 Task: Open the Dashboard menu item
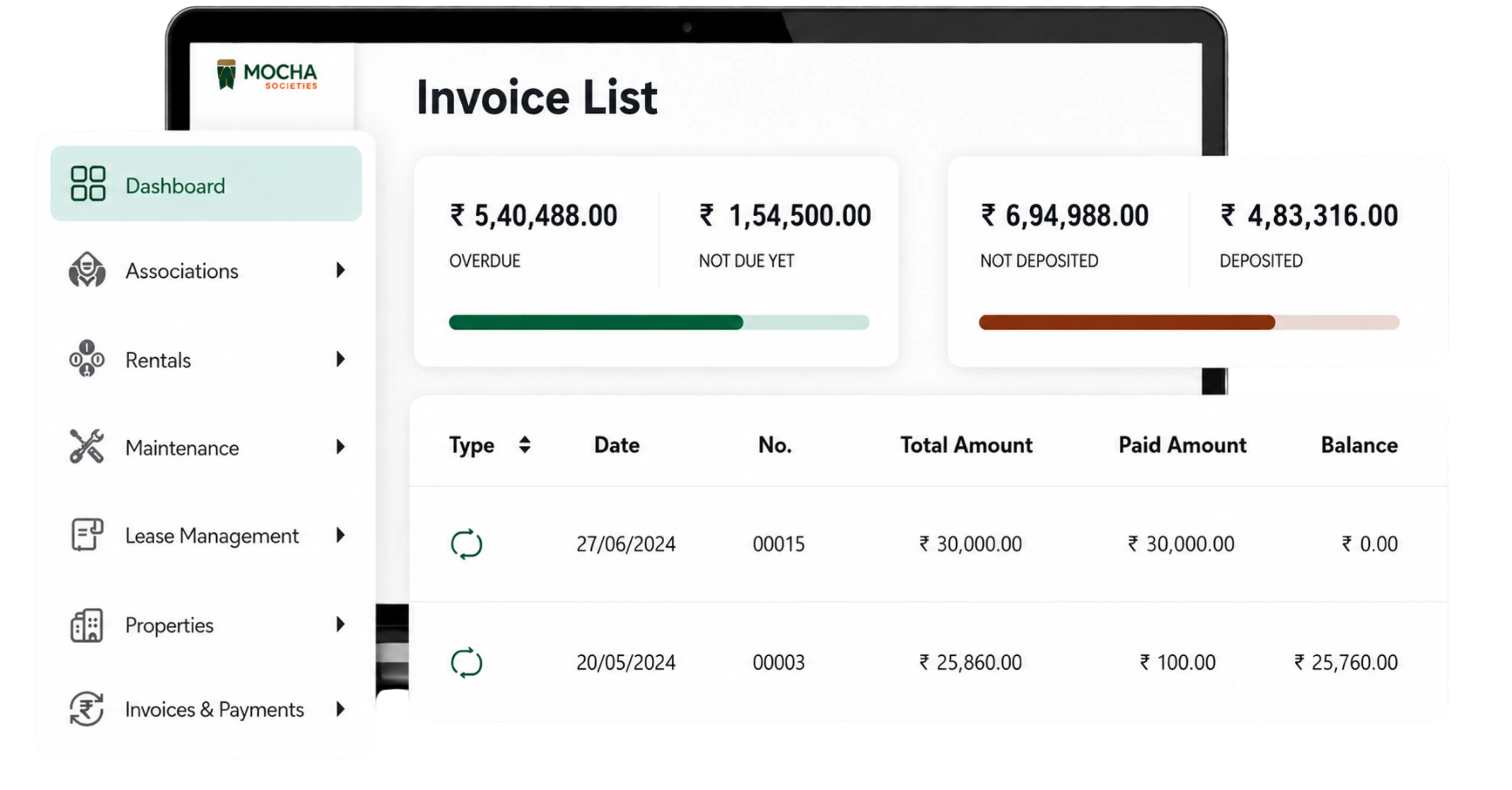click(206, 184)
